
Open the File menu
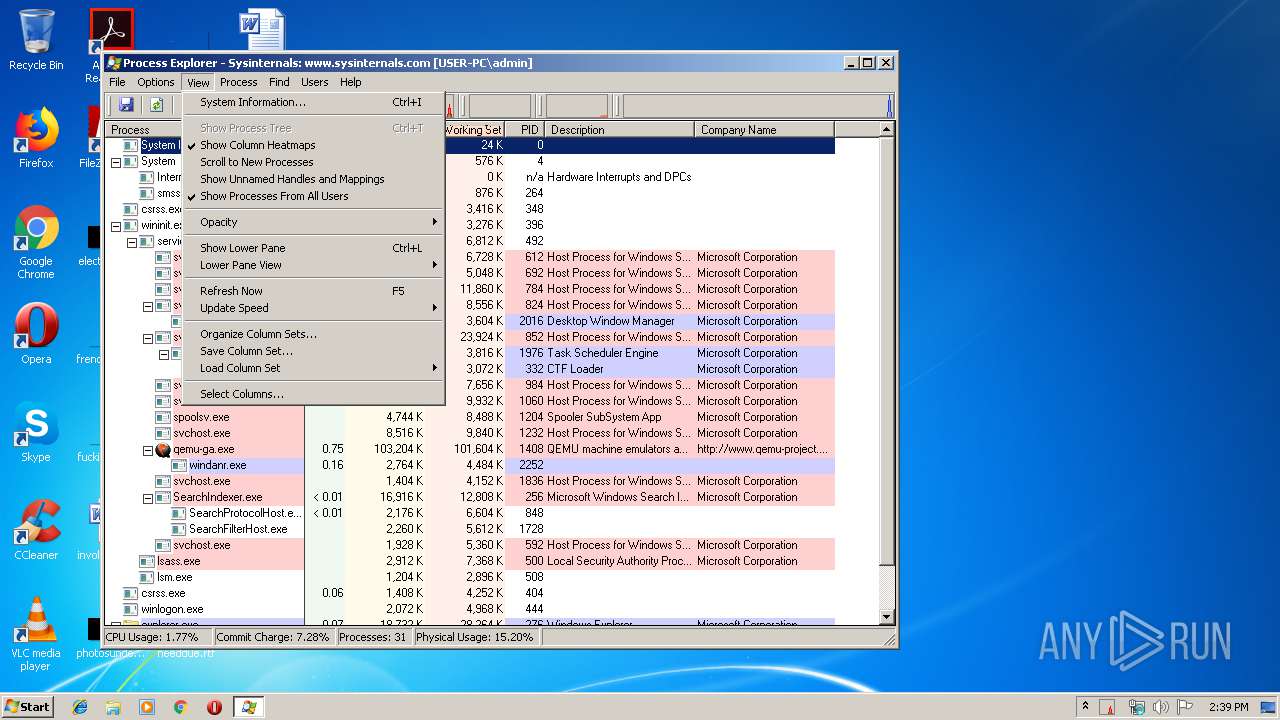(117, 82)
